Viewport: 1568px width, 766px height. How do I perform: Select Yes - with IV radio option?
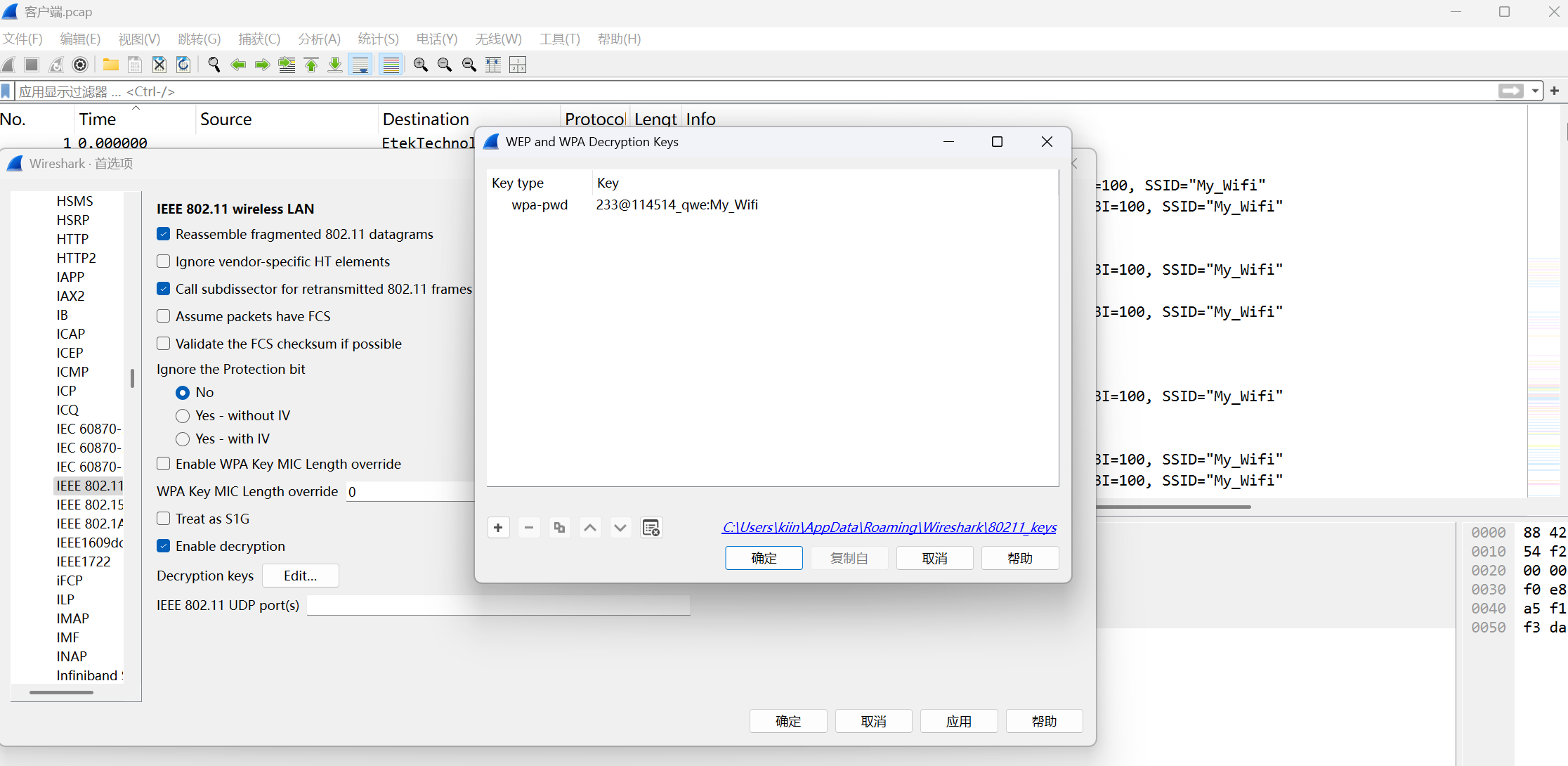pyautogui.click(x=183, y=439)
